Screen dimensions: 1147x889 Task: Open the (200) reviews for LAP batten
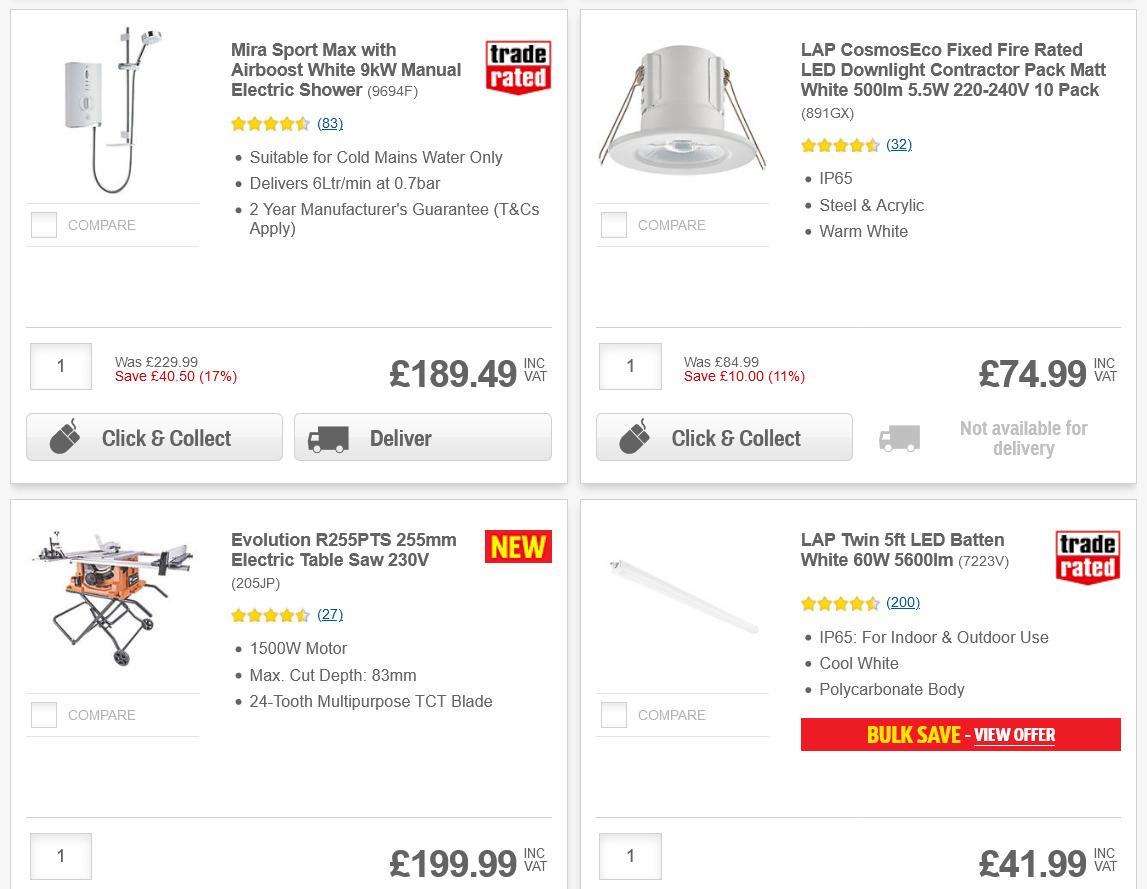[x=902, y=602]
